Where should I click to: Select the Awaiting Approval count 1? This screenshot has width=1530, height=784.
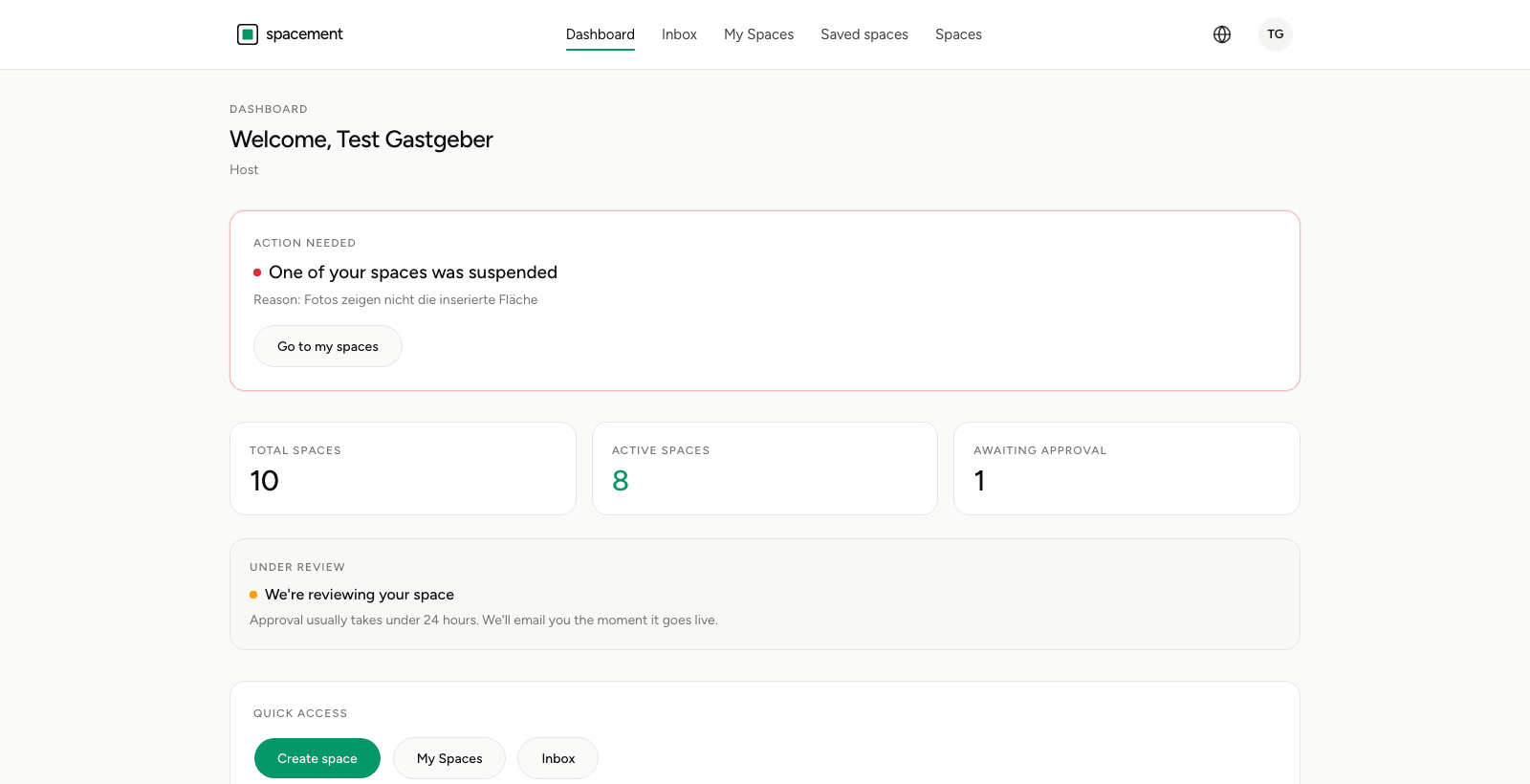click(x=979, y=481)
